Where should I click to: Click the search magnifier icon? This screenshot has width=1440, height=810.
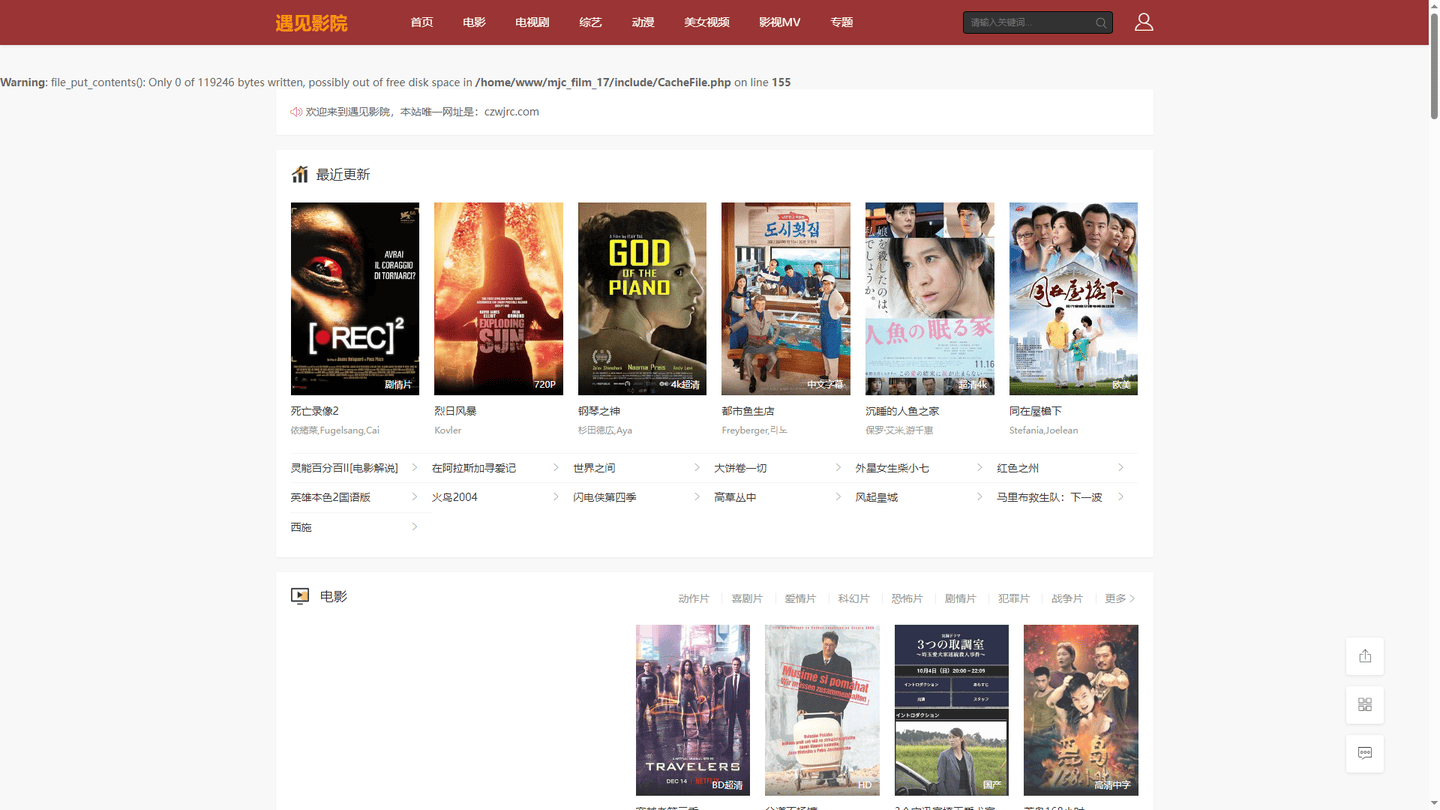coord(1101,23)
